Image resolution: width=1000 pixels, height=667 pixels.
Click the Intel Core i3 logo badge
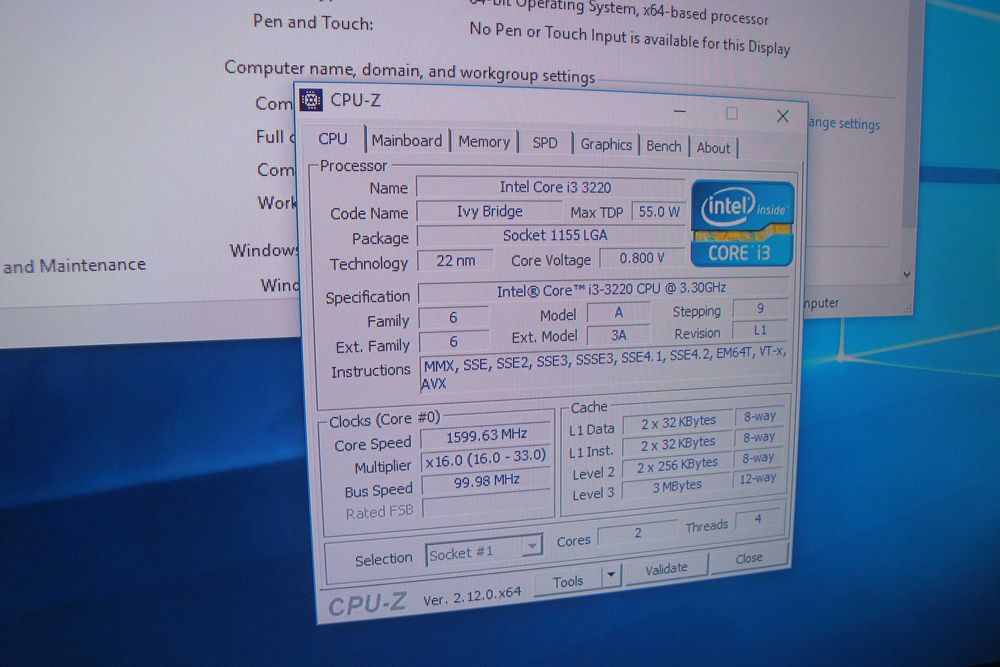[742, 224]
